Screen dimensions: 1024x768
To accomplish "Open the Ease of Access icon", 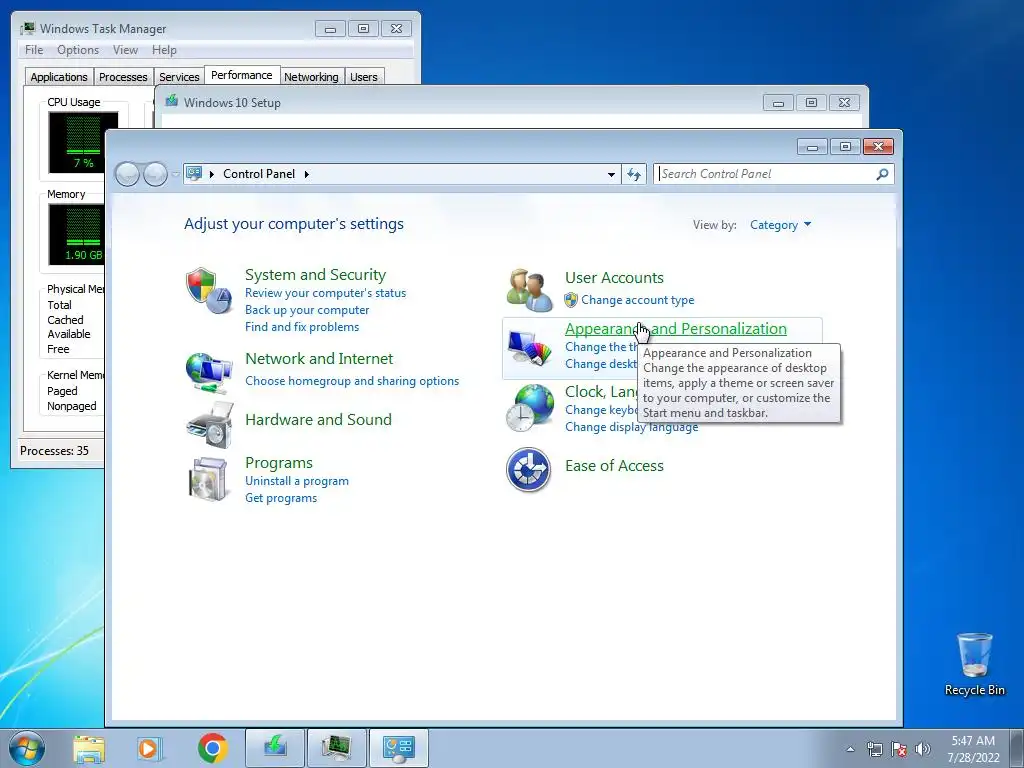I will (x=528, y=469).
